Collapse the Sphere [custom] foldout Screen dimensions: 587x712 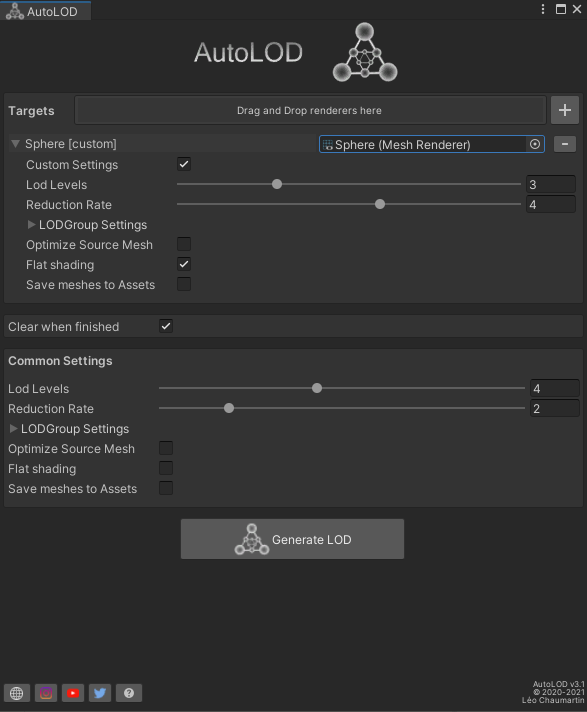(15, 144)
